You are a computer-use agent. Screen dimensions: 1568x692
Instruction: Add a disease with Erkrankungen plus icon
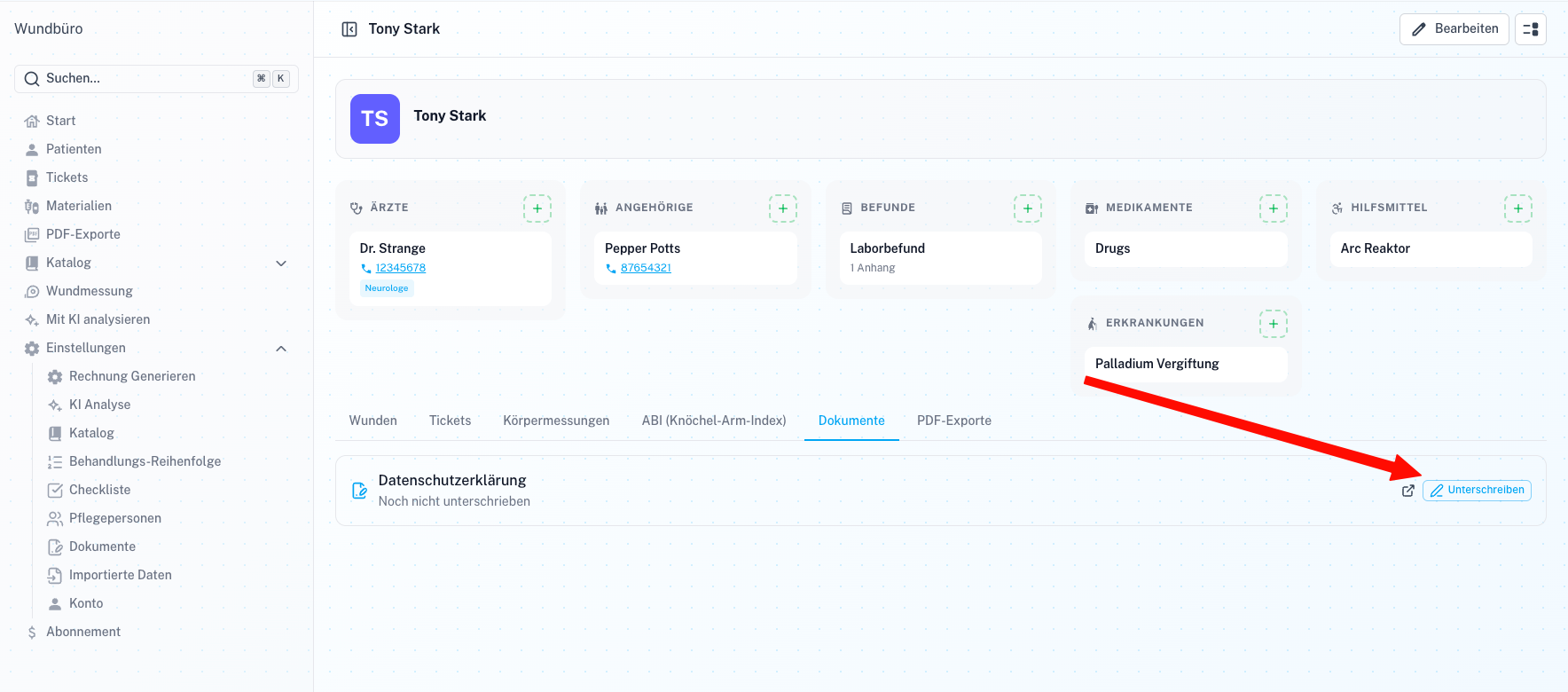(x=1274, y=324)
